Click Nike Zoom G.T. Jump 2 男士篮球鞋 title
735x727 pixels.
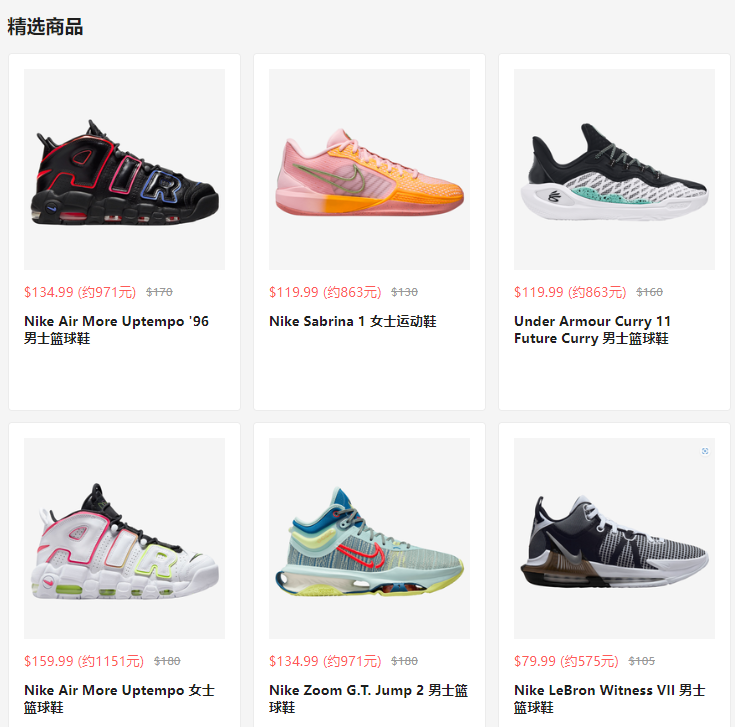(x=368, y=698)
